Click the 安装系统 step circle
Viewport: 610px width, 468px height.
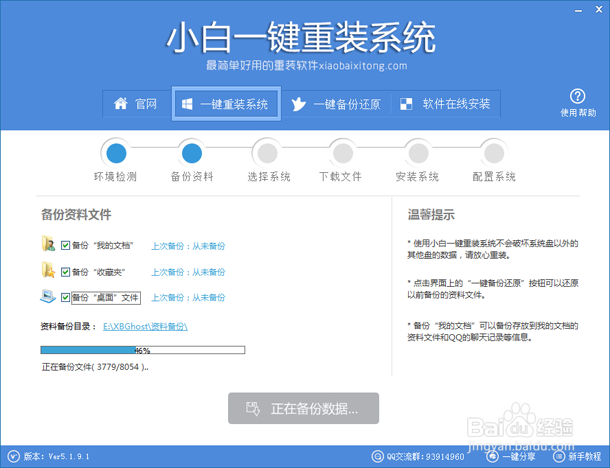[x=419, y=153]
